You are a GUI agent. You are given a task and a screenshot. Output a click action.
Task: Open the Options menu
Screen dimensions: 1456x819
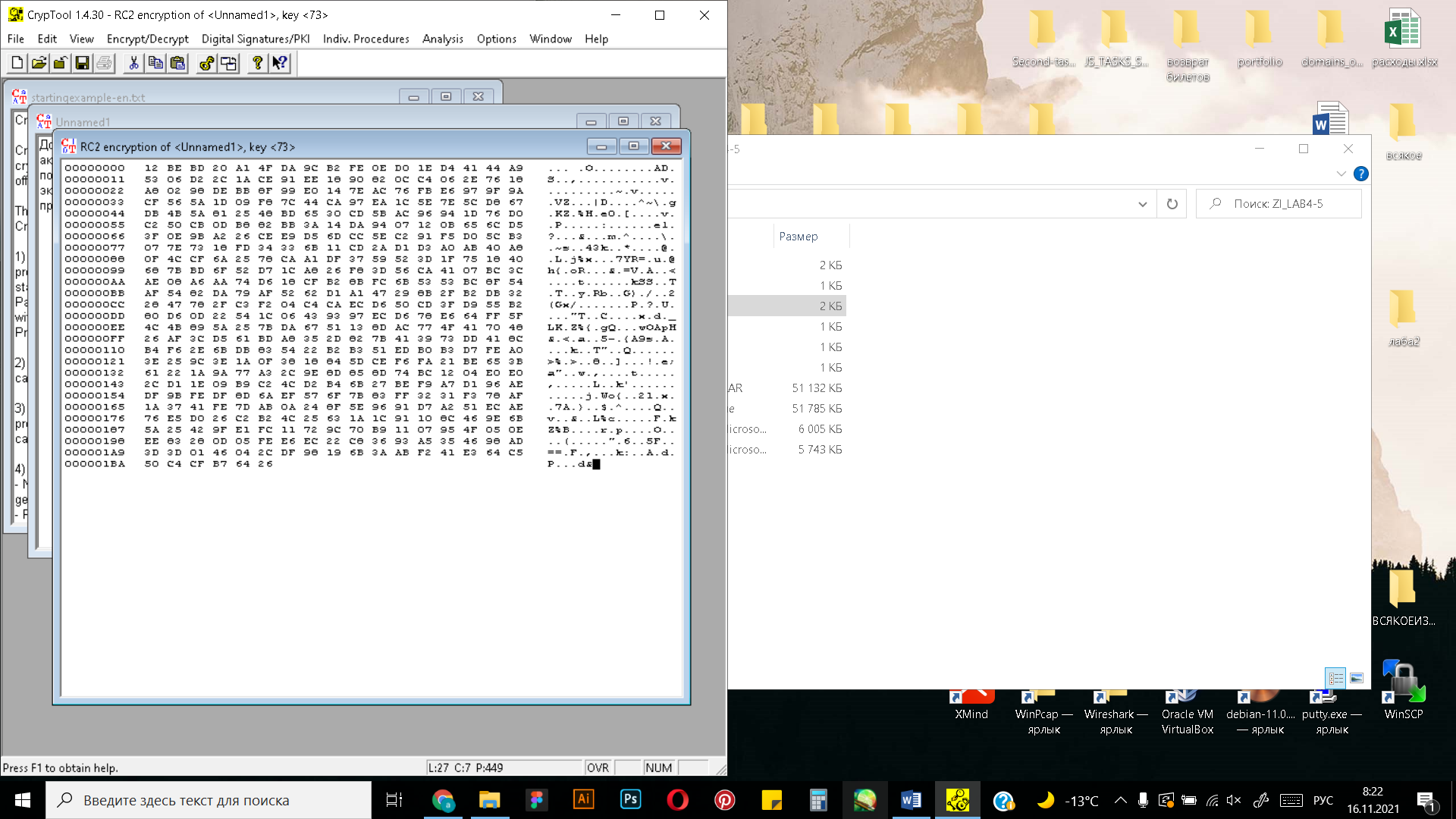(x=497, y=39)
